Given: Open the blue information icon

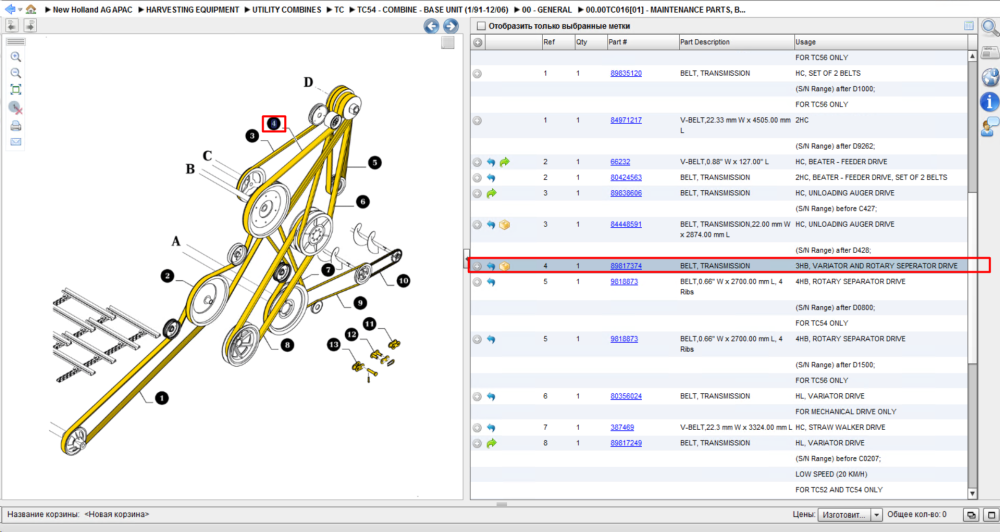Looking at the screenshot, I should pos(990,101).
